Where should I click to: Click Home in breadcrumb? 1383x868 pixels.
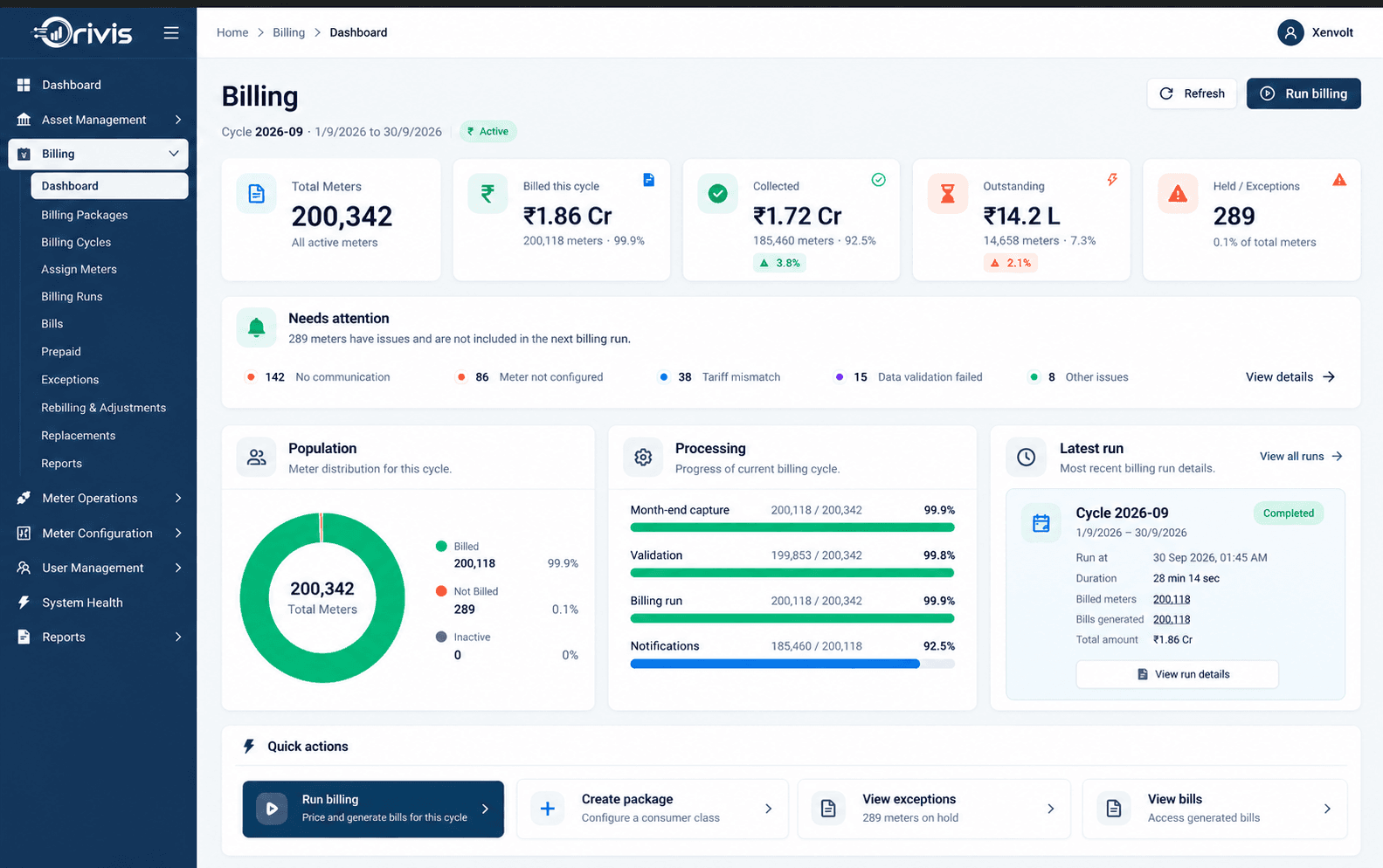(232, 32)
